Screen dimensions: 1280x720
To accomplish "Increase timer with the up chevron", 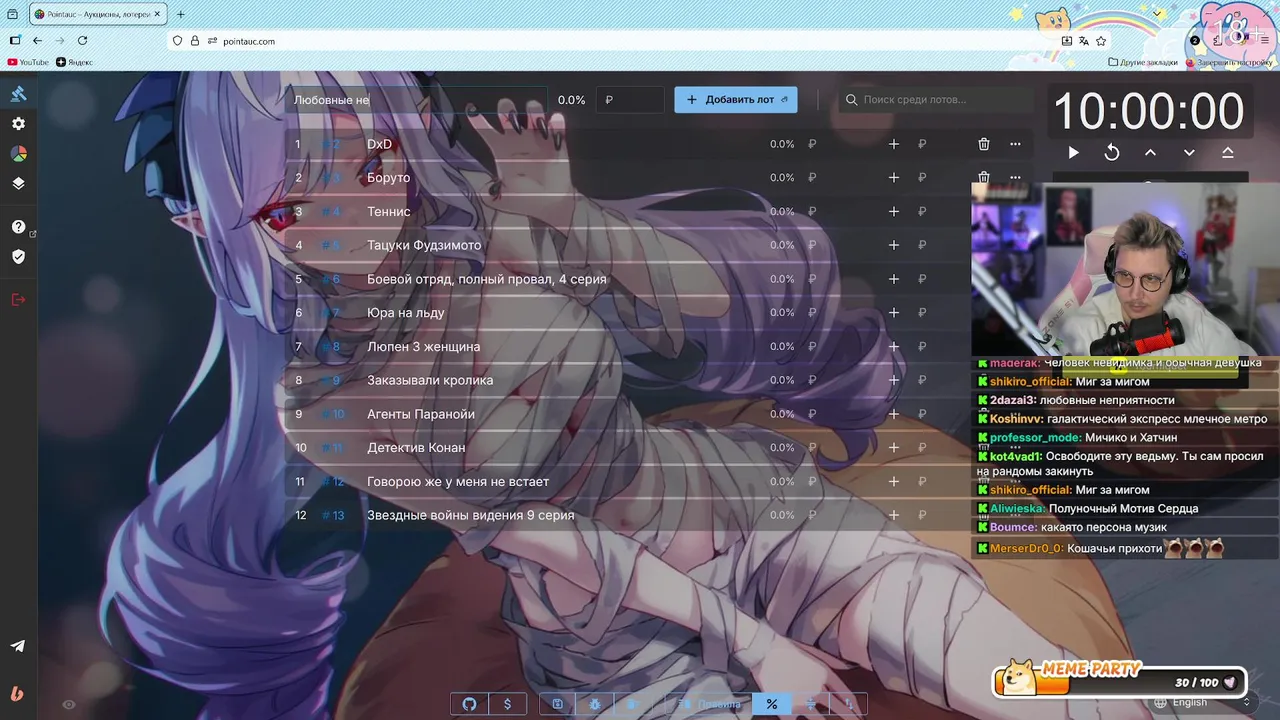I will [1150, 152].
